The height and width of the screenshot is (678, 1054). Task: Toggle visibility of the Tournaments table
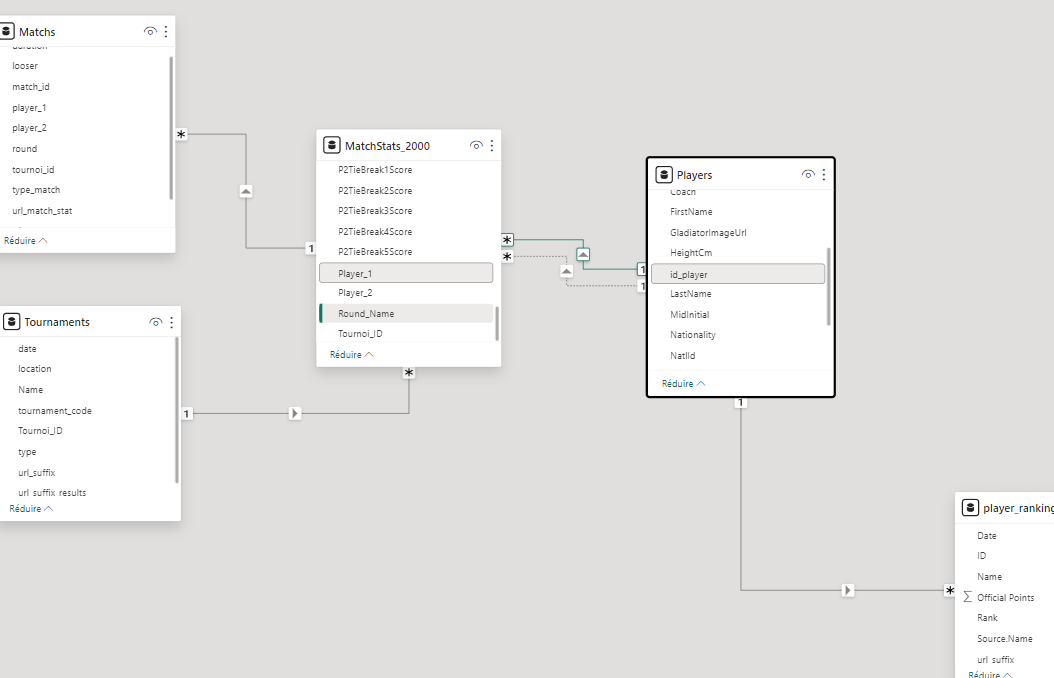point(155,322)
